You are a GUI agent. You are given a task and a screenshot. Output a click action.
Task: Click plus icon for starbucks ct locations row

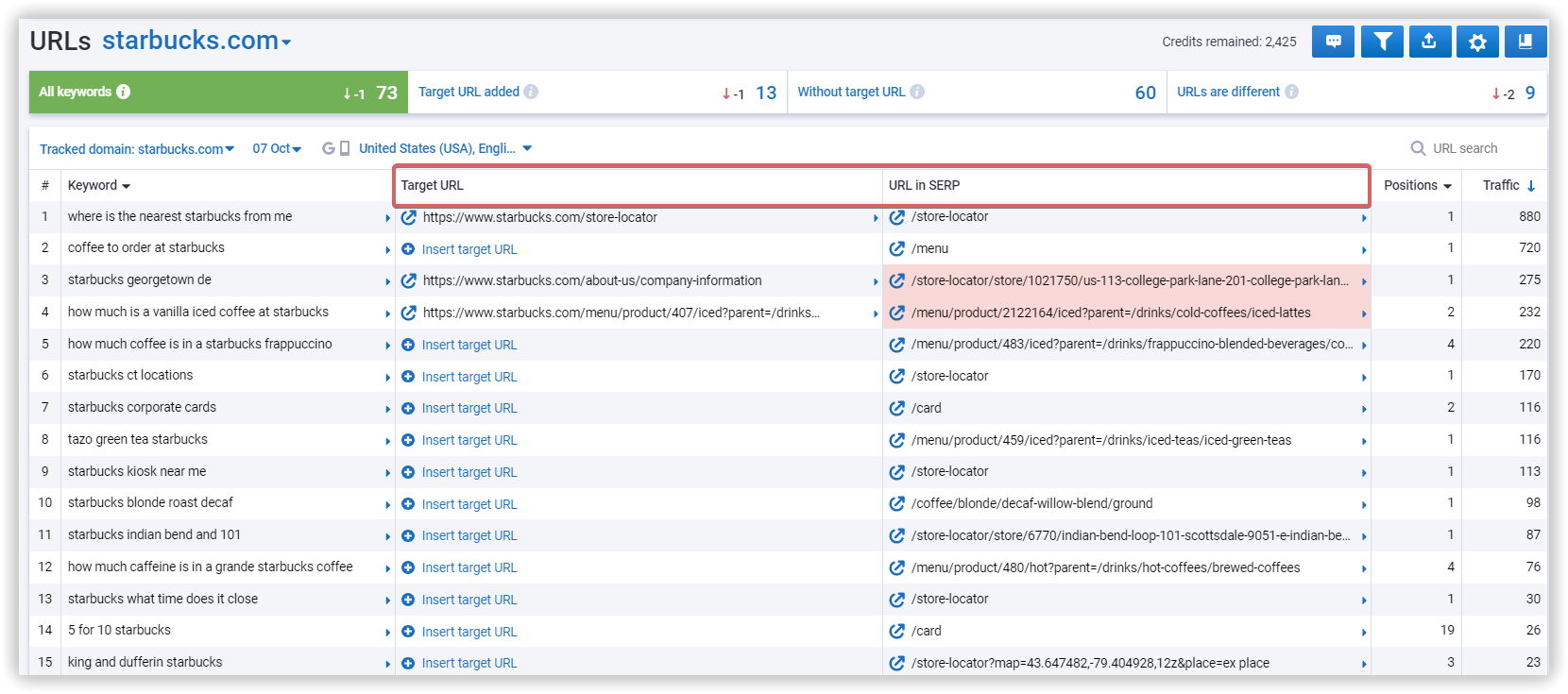408,377
